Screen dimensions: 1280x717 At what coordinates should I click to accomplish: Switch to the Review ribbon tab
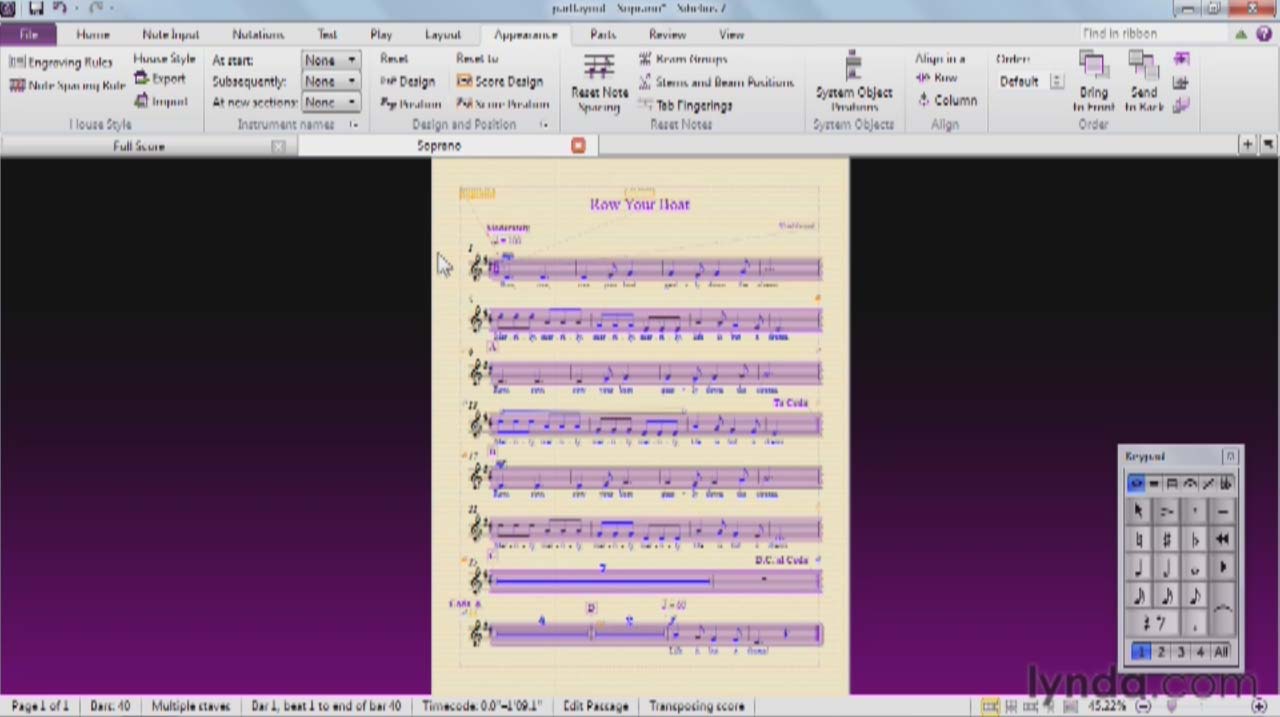667,34
